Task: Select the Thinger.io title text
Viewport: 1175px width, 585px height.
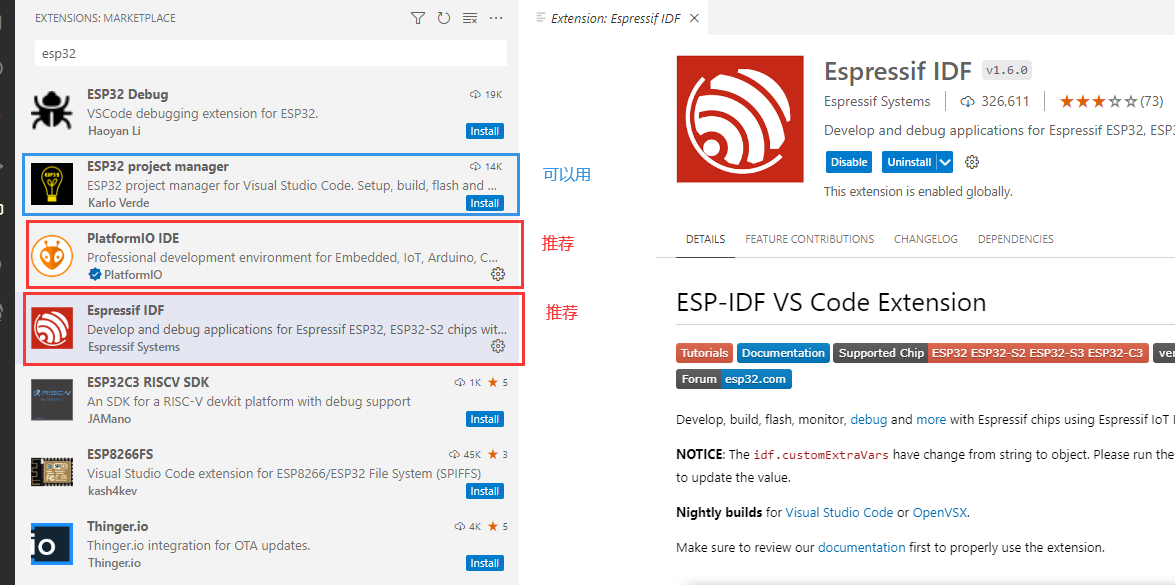Action: (x=120, y=526)
